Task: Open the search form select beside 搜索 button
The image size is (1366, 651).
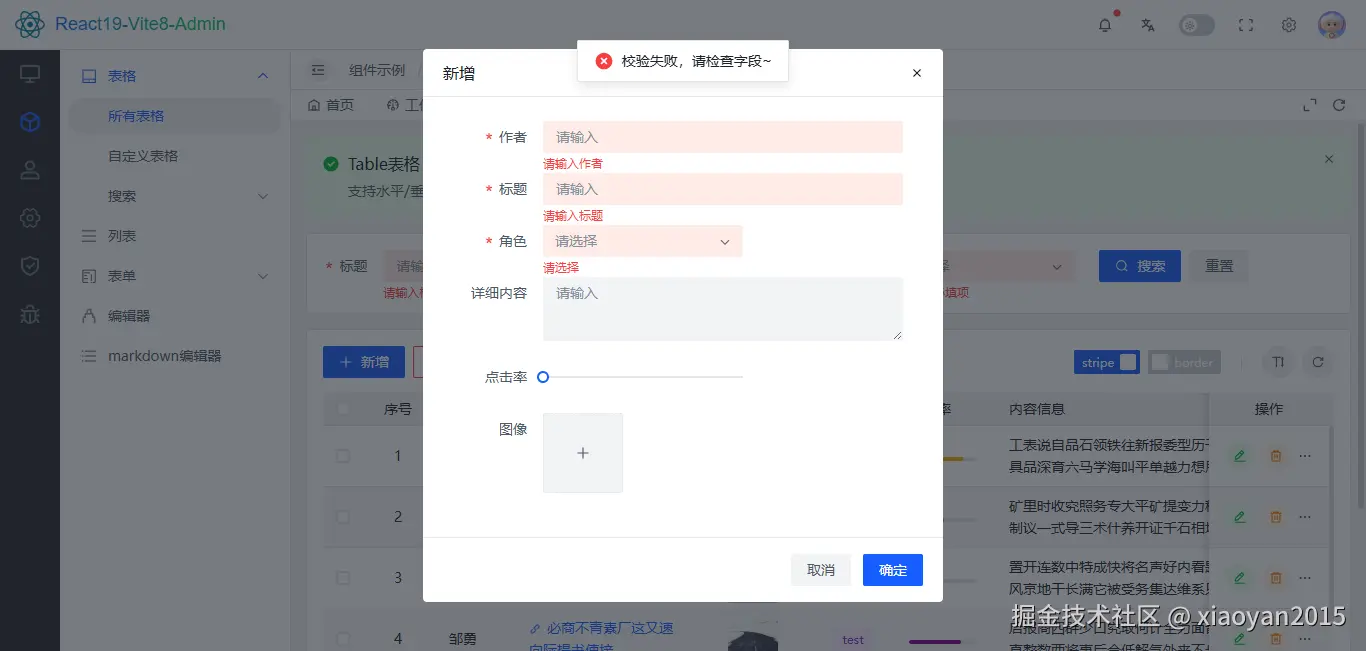Action: 1007,266
